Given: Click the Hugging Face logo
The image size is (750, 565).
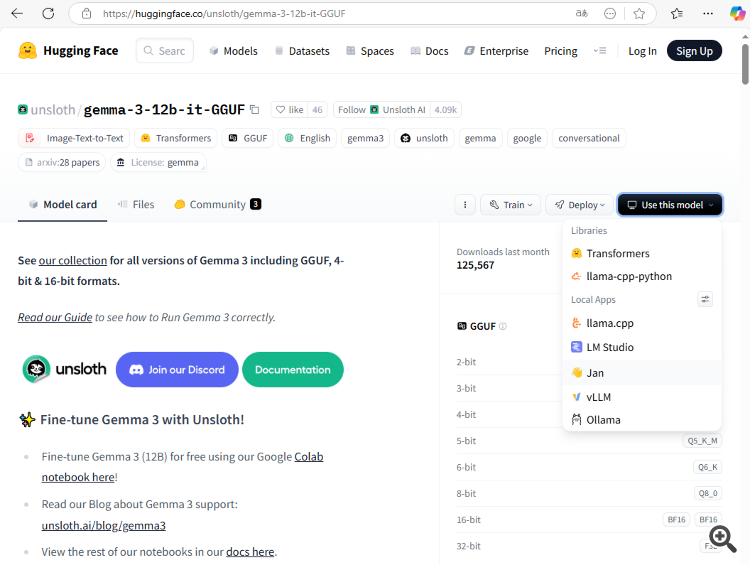Looking at the screenshot, I should [68, 51].
